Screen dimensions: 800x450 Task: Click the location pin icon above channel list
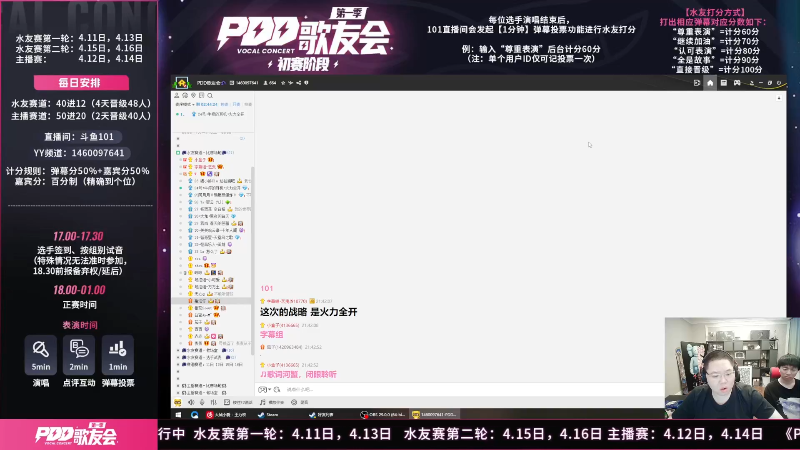[193, 95]
